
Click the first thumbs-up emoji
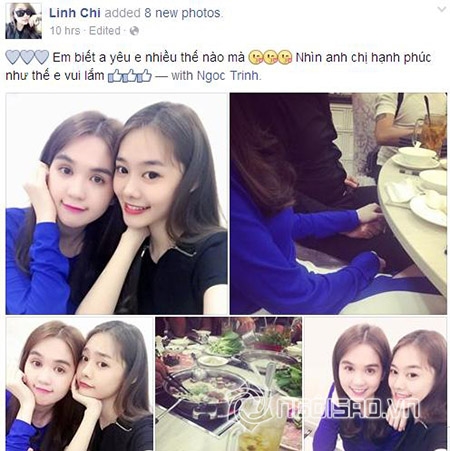click(x=115, y=76)
